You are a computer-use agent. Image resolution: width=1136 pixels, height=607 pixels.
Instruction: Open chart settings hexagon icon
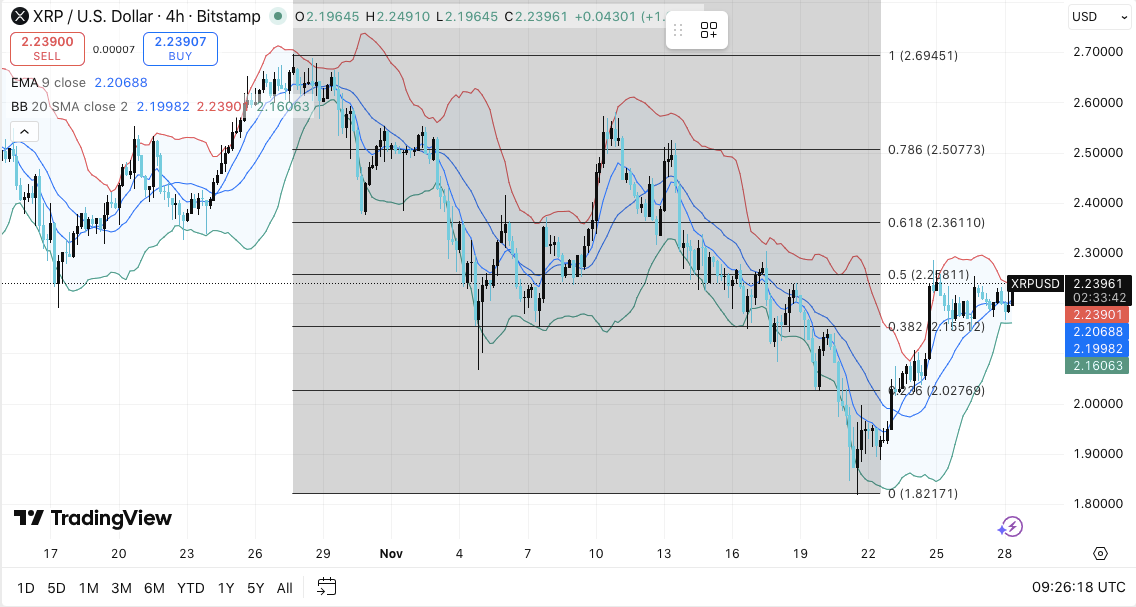pyautogui.click(x=1100, y=553)
